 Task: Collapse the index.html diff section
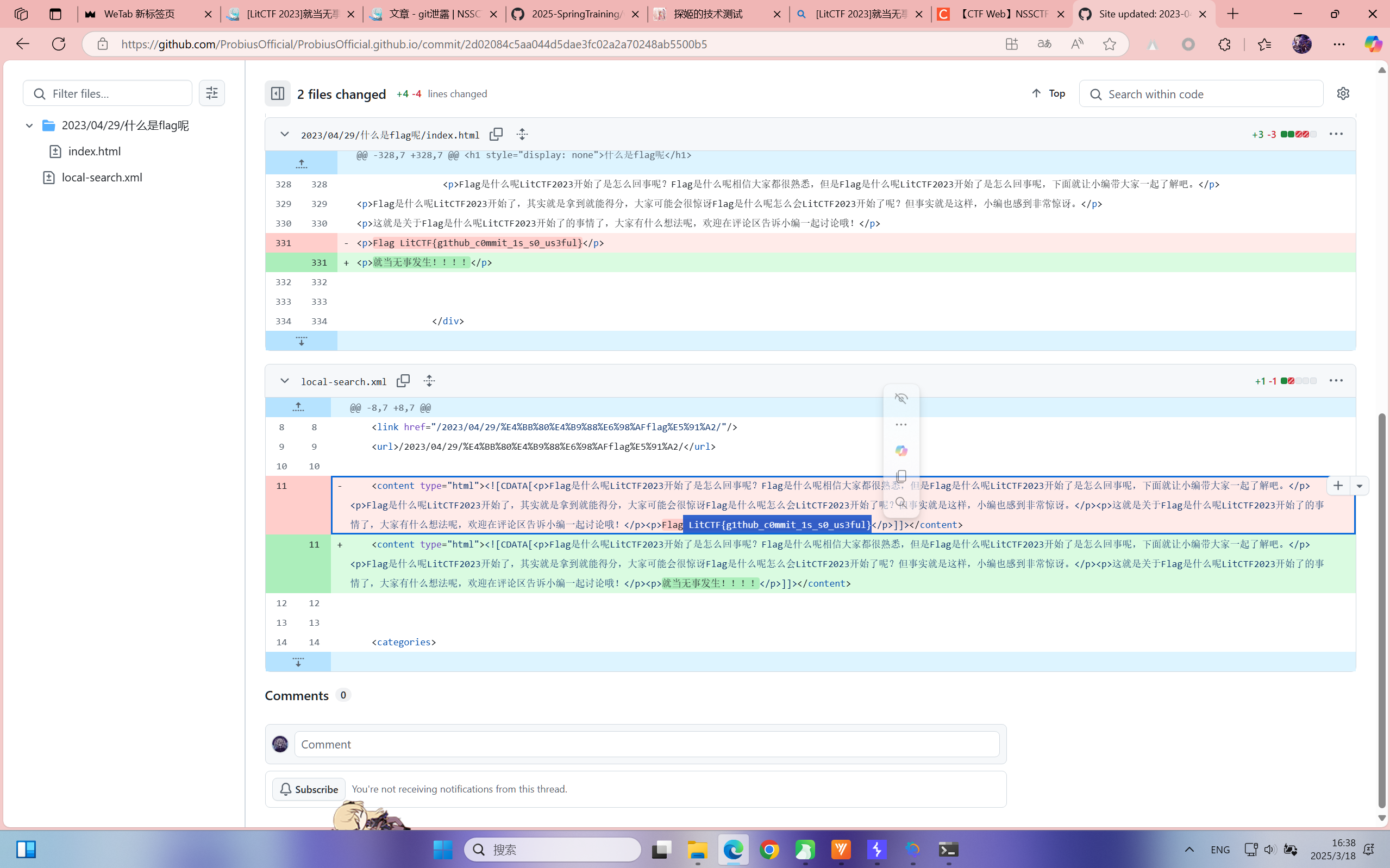pyautogui.click(x=284, y=134)
